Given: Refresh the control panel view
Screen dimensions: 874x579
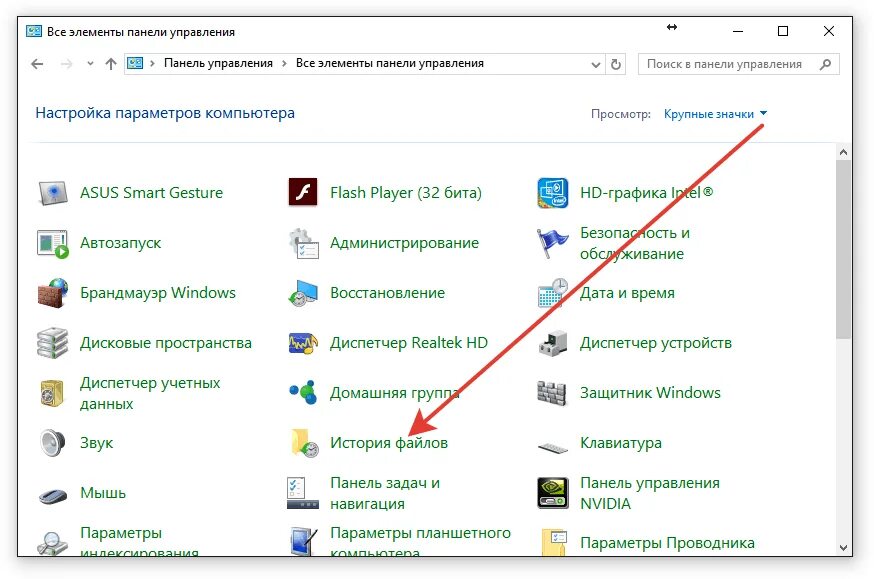Looking at the screenshot, I should [x=616, y=65].
